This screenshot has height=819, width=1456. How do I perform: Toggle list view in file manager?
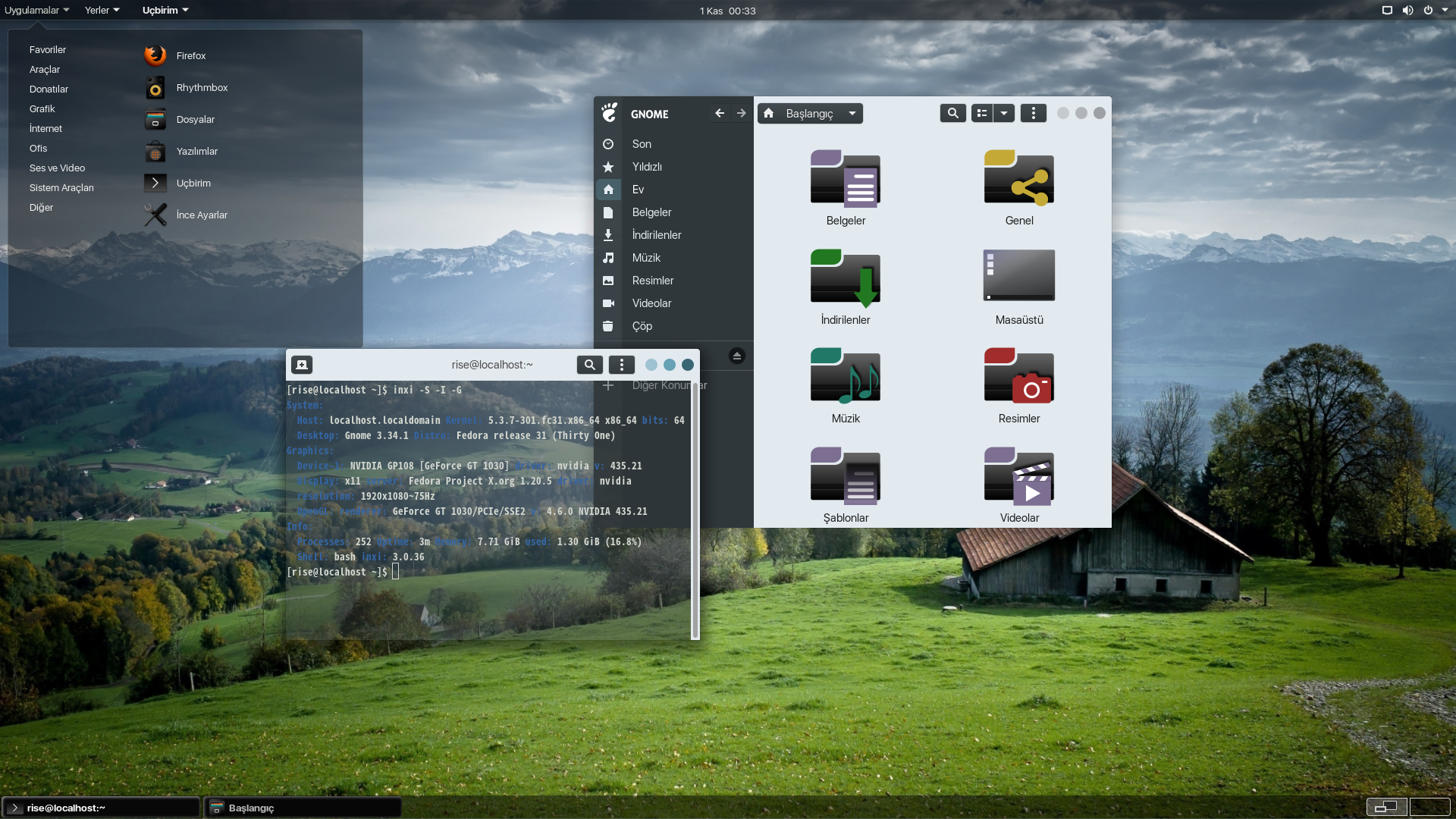(982, 113)
